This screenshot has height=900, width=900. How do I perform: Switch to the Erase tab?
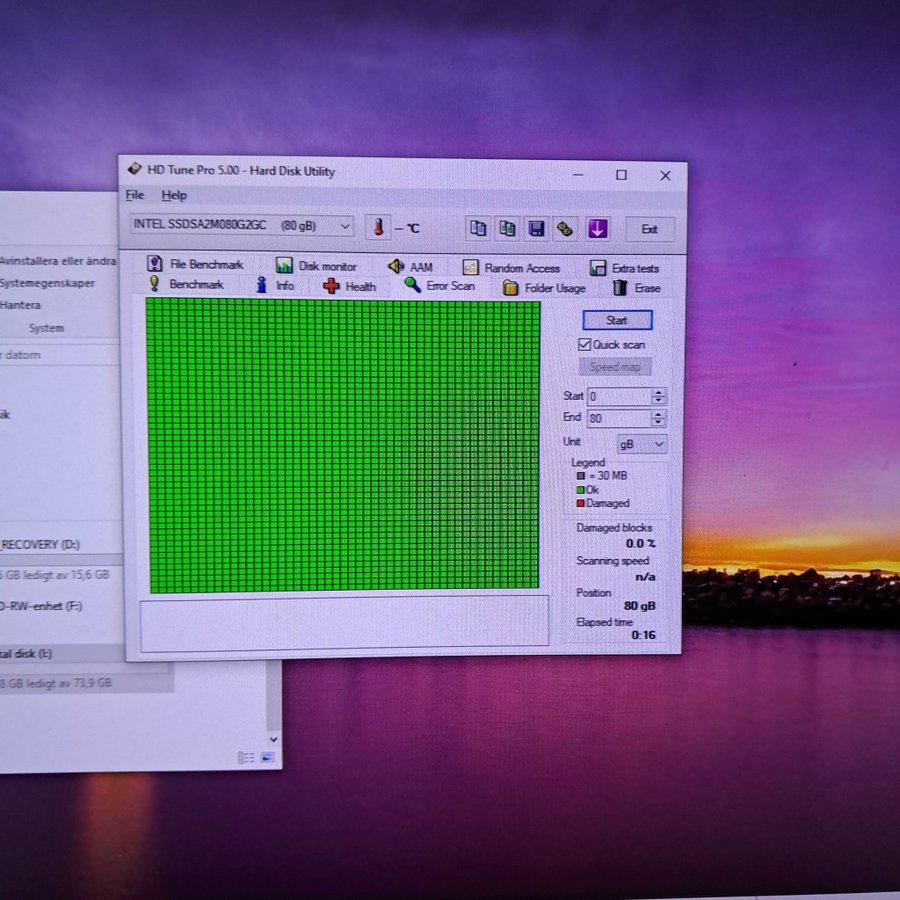click(637, 288)
